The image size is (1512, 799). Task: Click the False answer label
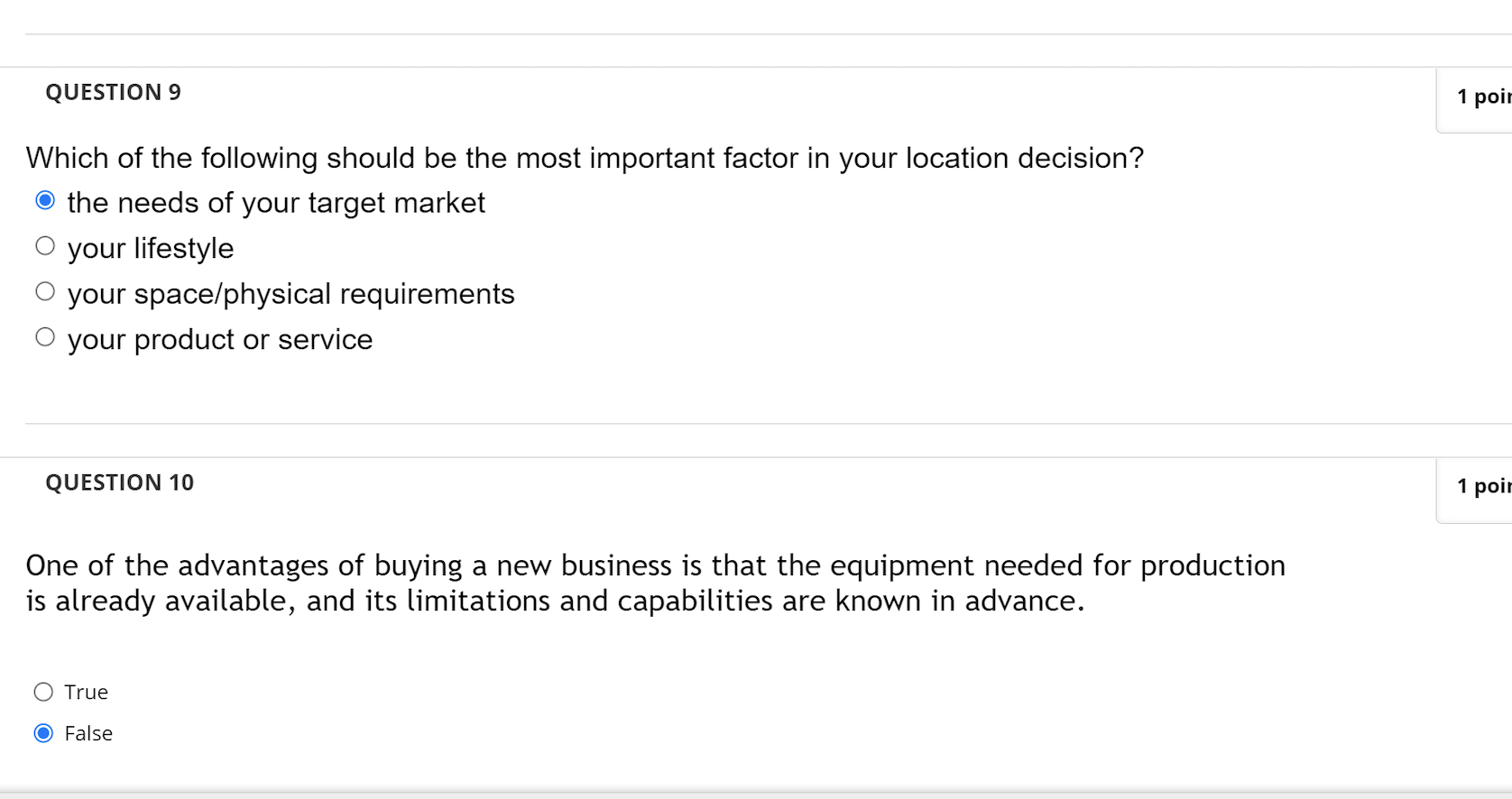[88, 733]
